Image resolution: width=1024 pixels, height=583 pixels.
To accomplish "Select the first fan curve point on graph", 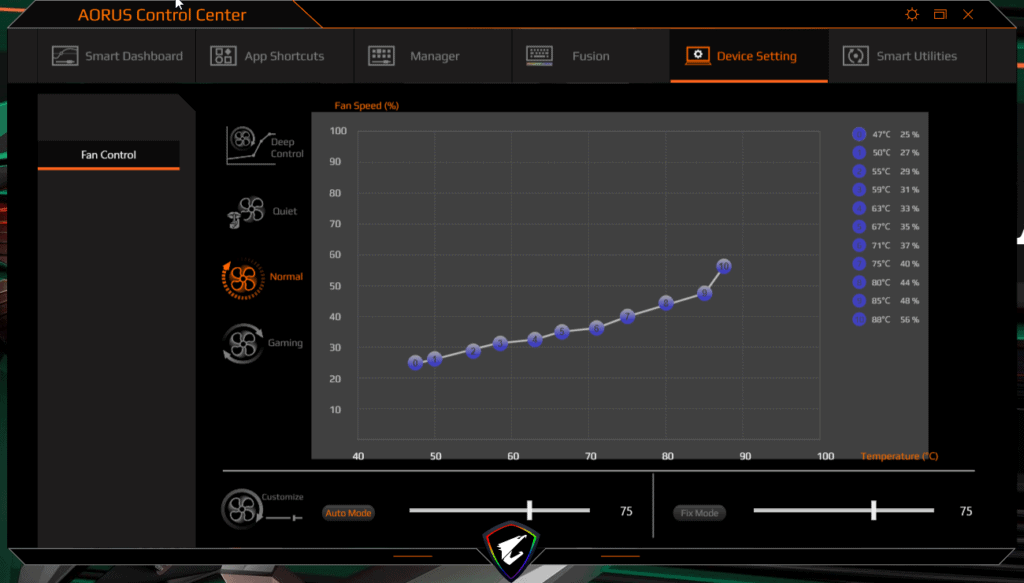I will click(415, 363).
